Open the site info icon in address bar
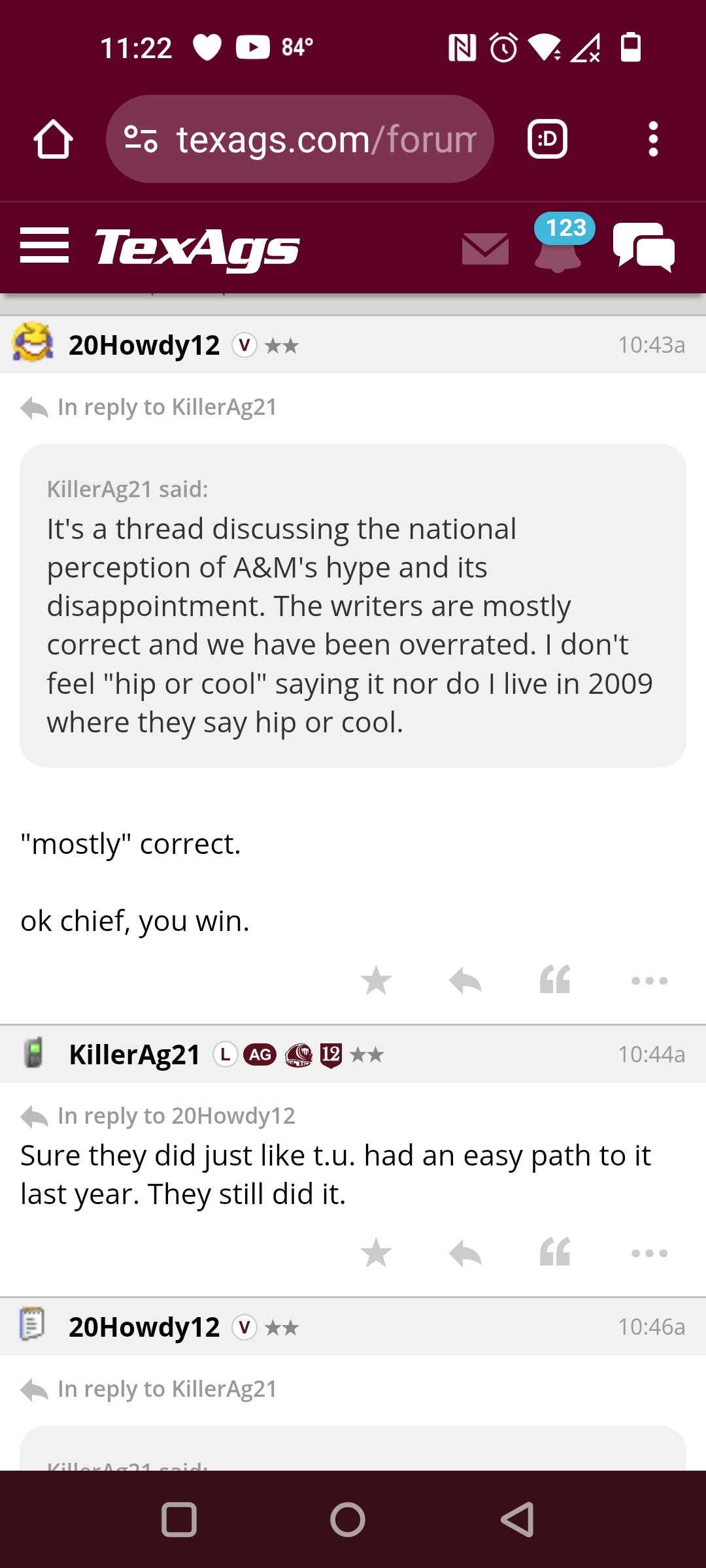The image size is (706, 1568). tap(141, 139)
